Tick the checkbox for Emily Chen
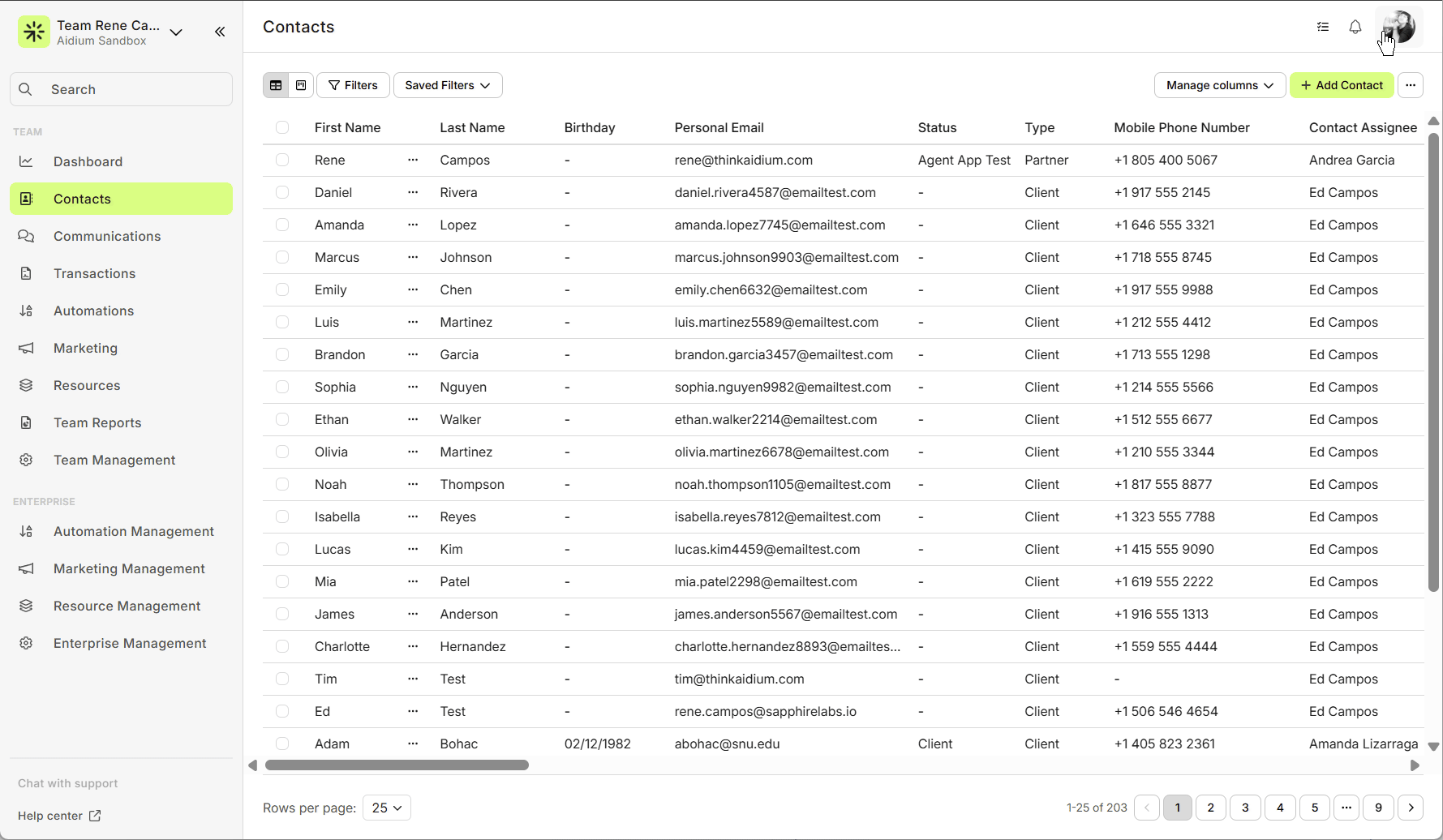 pos(282,289)
